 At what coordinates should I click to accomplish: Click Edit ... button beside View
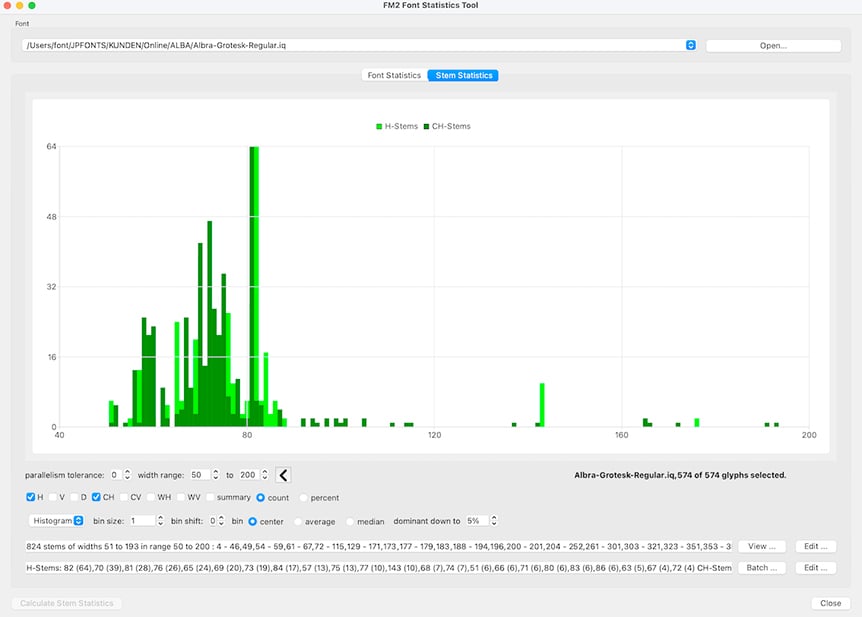coord(815,546)
